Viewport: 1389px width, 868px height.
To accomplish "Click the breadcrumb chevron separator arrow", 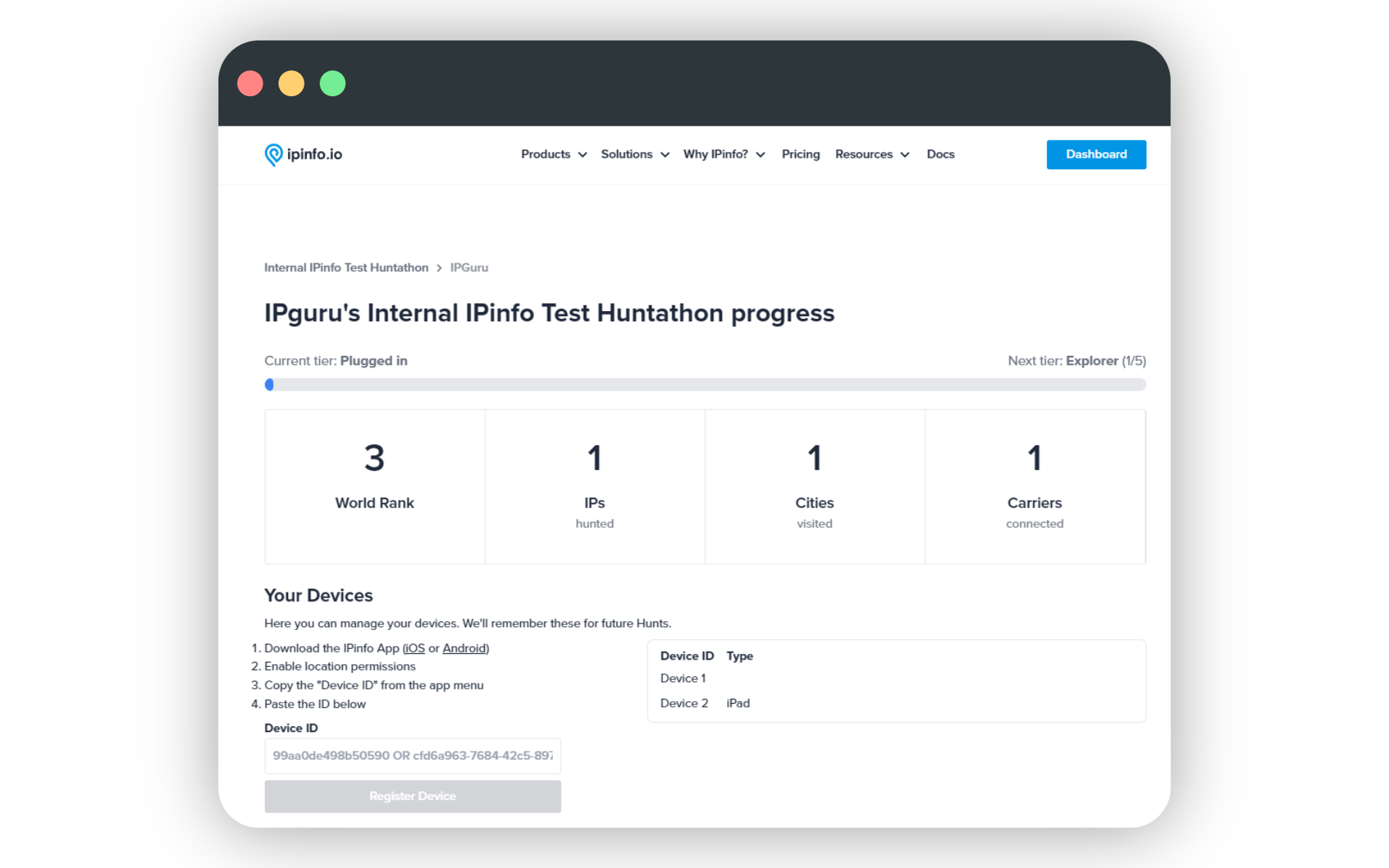I will click(x=439, y=268).
